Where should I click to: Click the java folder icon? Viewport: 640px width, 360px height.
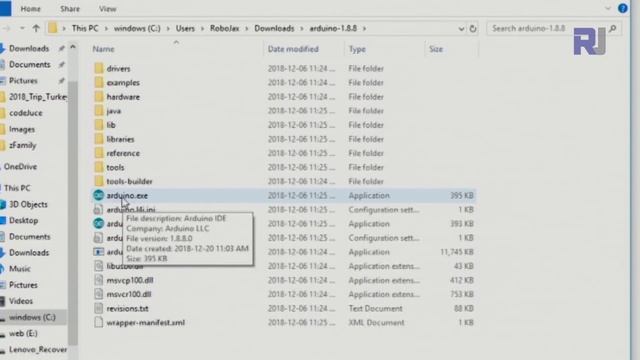[99, 111]
